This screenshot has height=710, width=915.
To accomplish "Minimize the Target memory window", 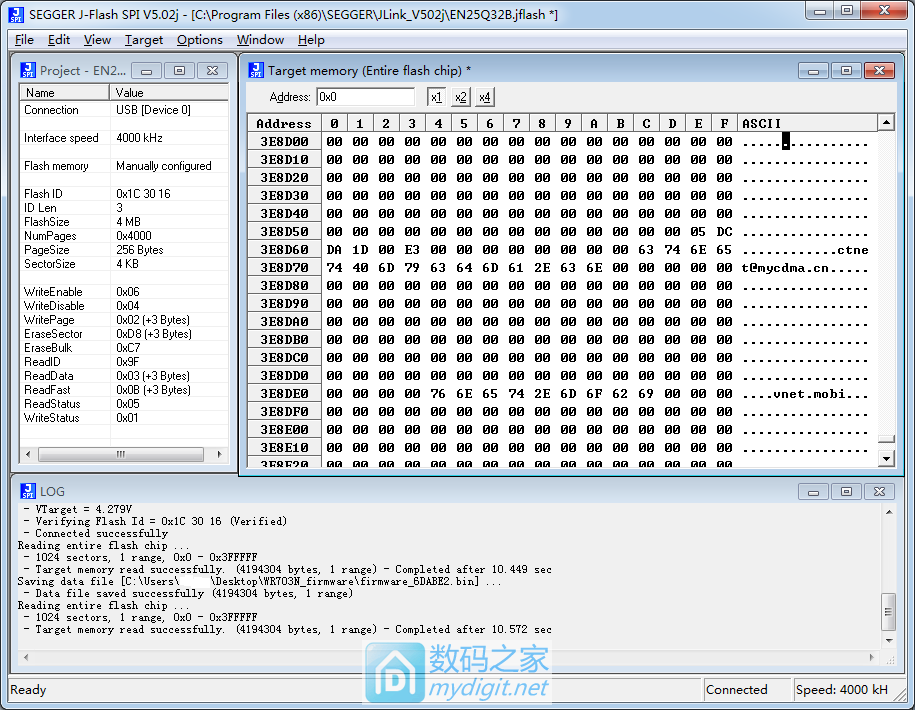I will coord(813,71).
